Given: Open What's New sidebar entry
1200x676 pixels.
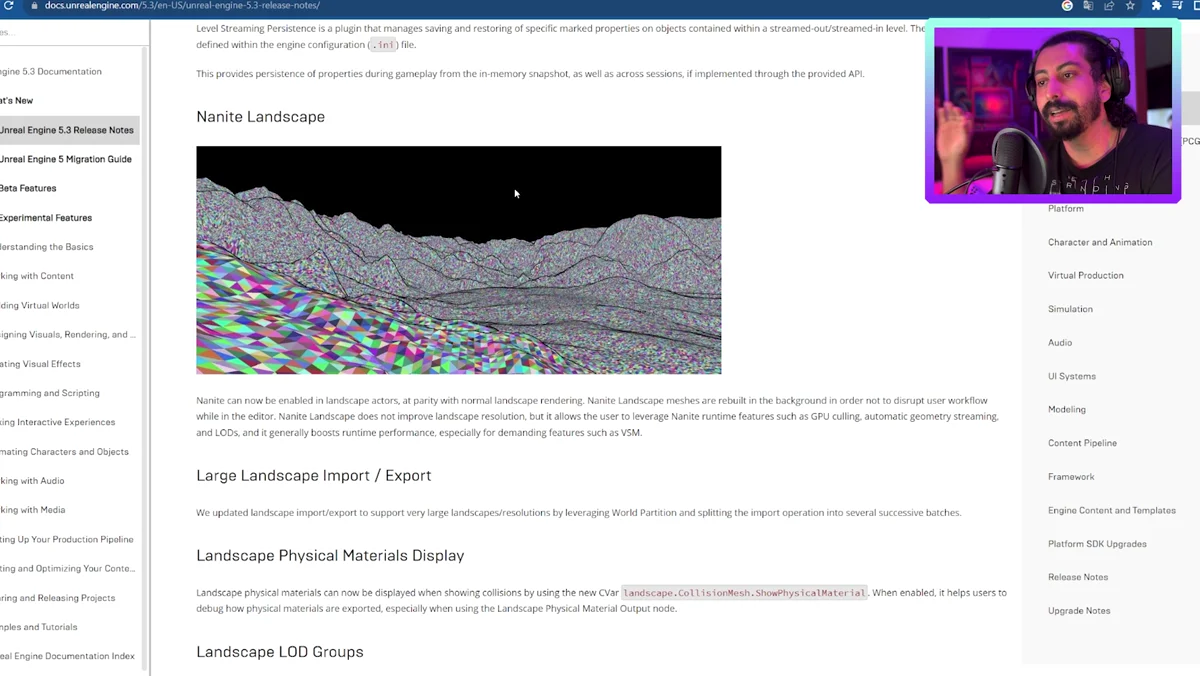Looking at the screenshot, I should click(17, 101).
